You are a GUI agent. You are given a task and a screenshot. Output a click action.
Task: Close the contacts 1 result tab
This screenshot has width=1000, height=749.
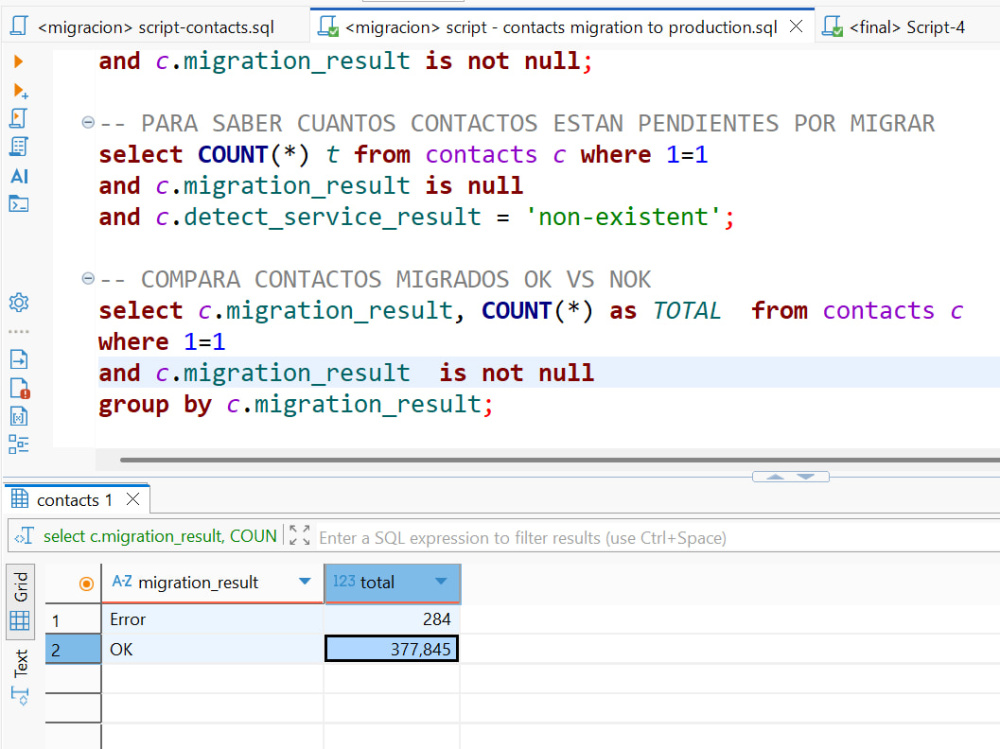pyautogui.click(x=133, y=499)
